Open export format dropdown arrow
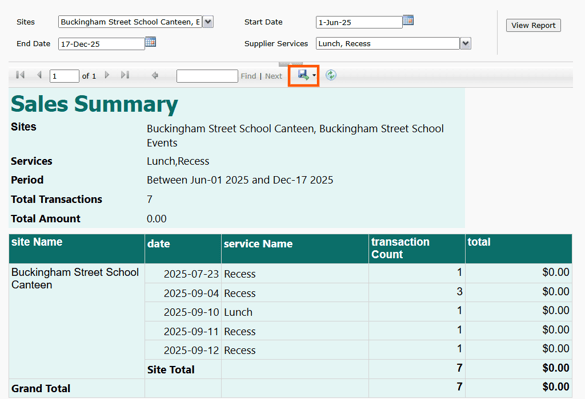This screenshot has width=585, height=399. point(314,75)
